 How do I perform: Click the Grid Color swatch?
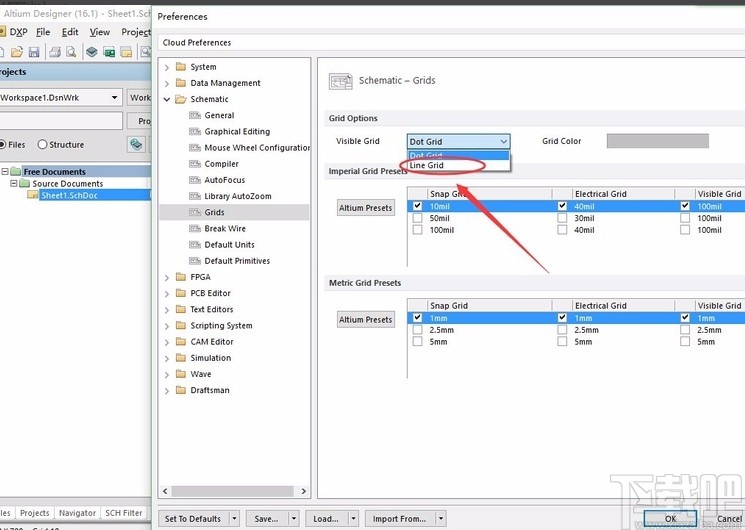point(658,141)
